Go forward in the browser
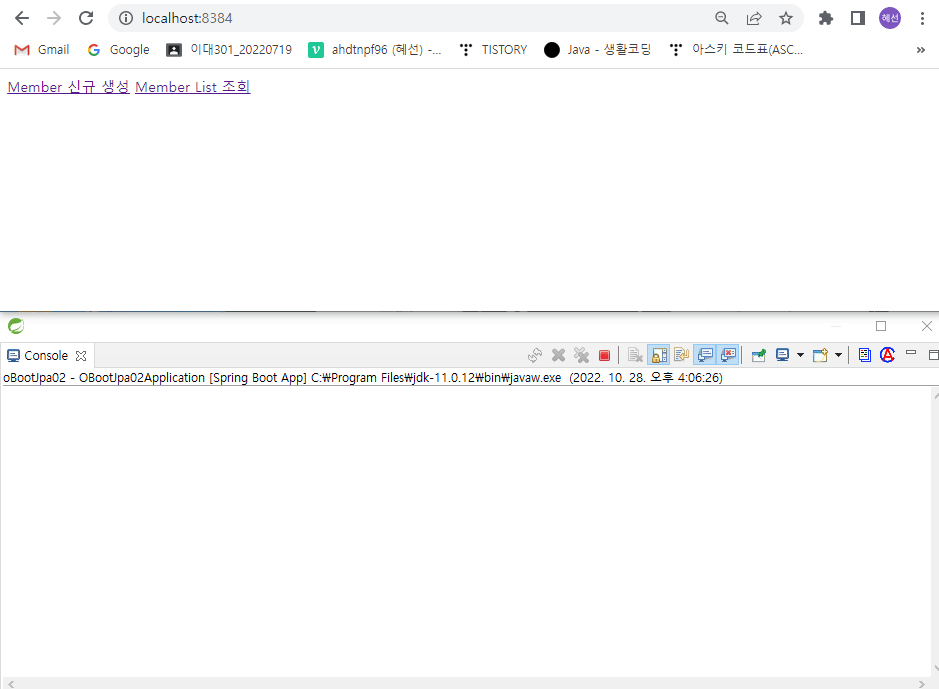Image resolution: width=939 pixels, height=689 pixels. coord(54,18)
